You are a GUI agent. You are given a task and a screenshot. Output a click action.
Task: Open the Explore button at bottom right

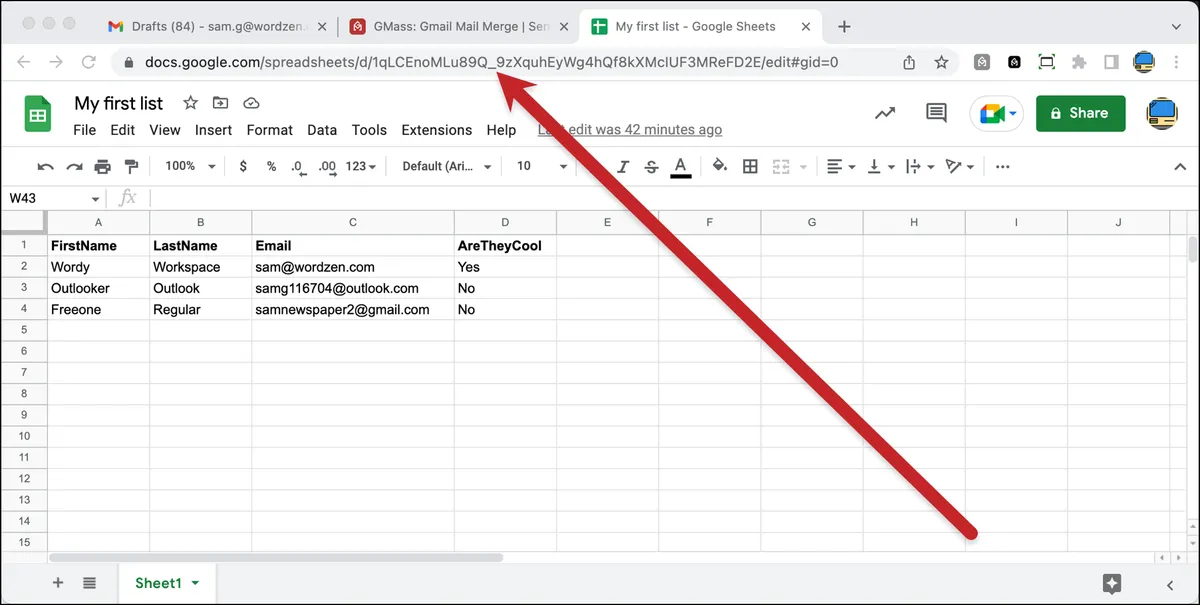click(x=1111, y=584)
